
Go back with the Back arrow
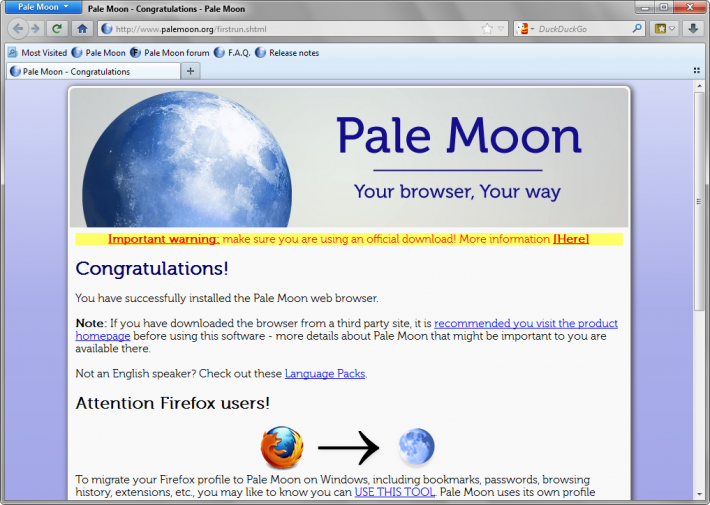coord(18,29)
